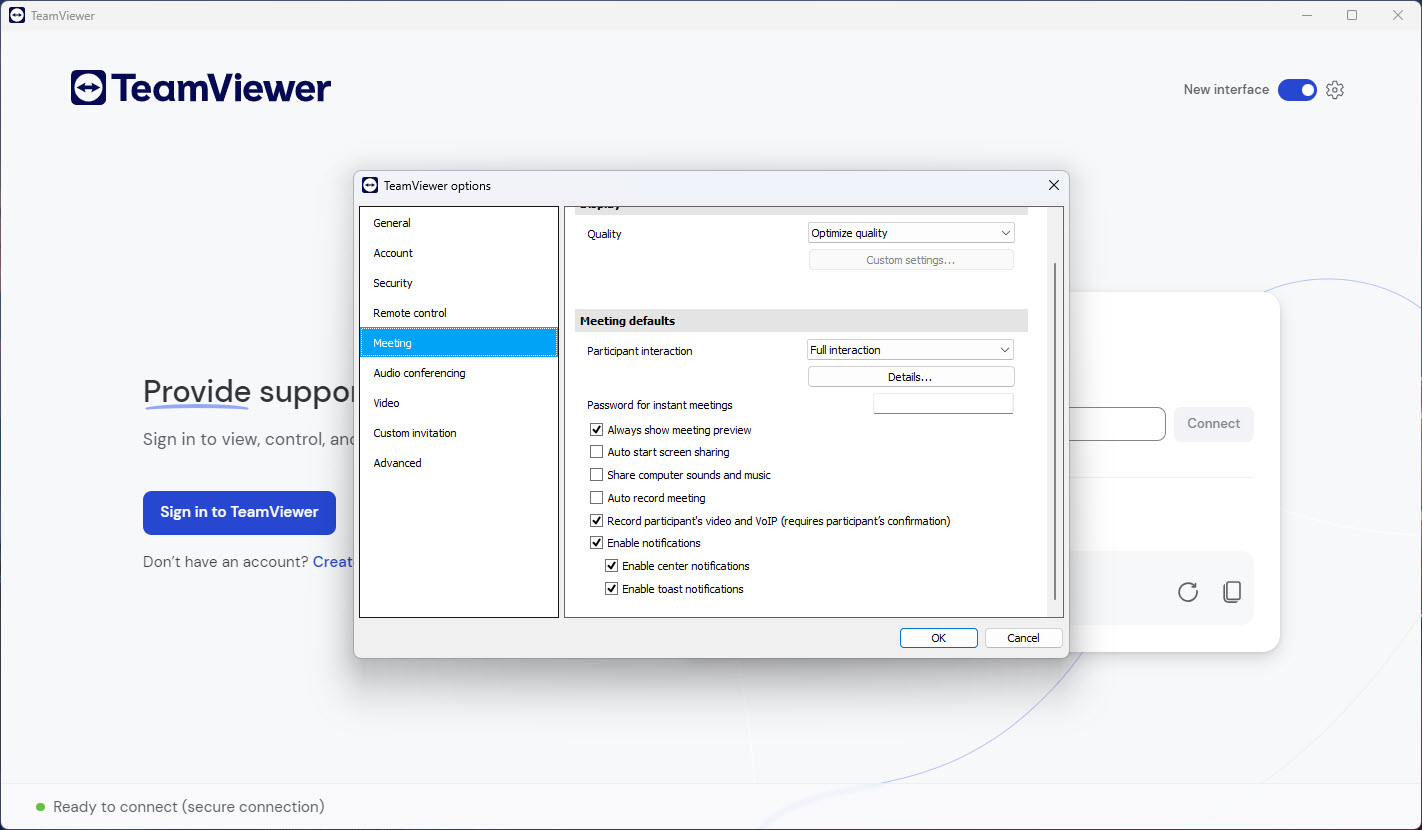Image resolution: width=1422 pixels, height=830 pixels.
Task: Open the Quality dropdown
Action: 911,233
